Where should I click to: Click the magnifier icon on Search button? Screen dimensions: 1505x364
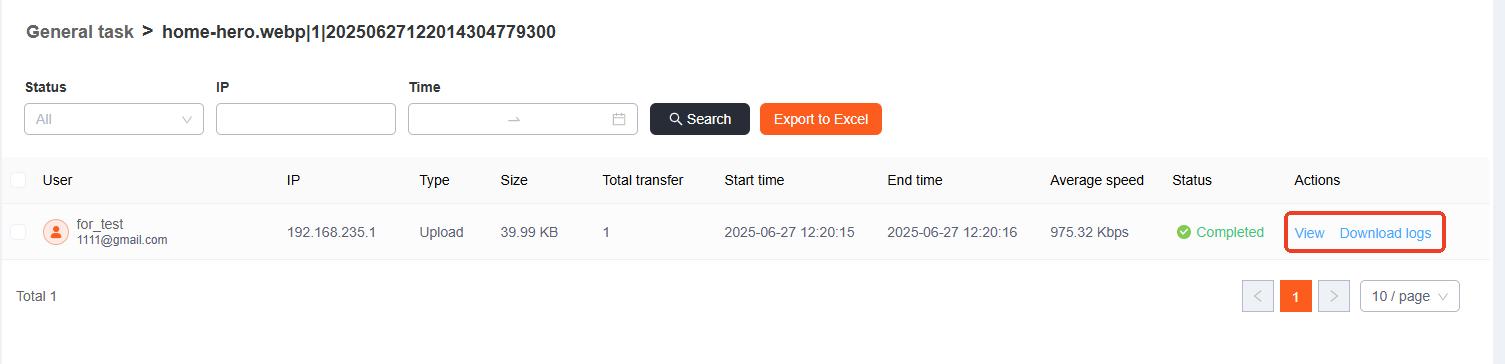click(x=676, y=119)
